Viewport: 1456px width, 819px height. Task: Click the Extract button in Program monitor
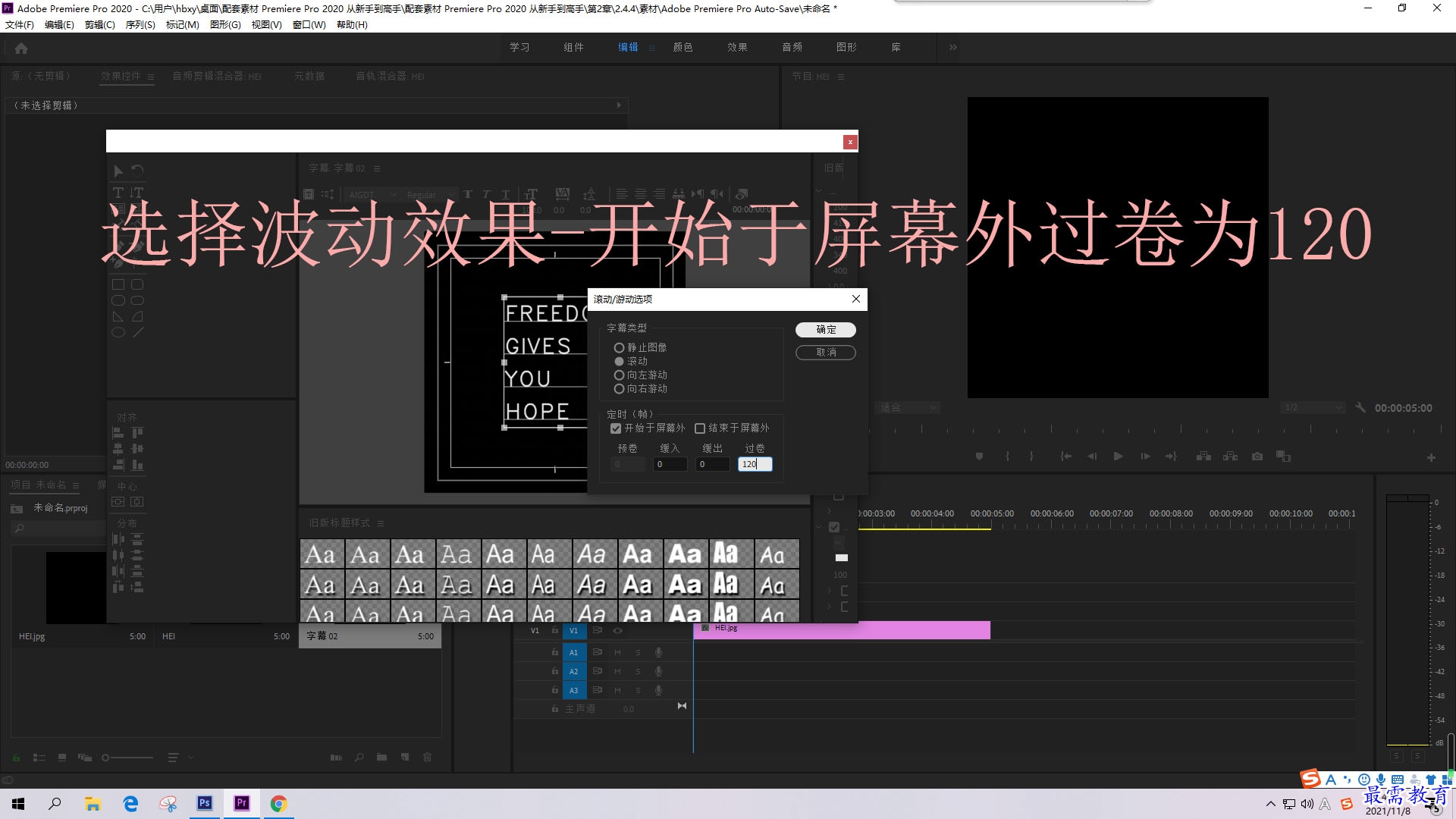point(1231,457)
